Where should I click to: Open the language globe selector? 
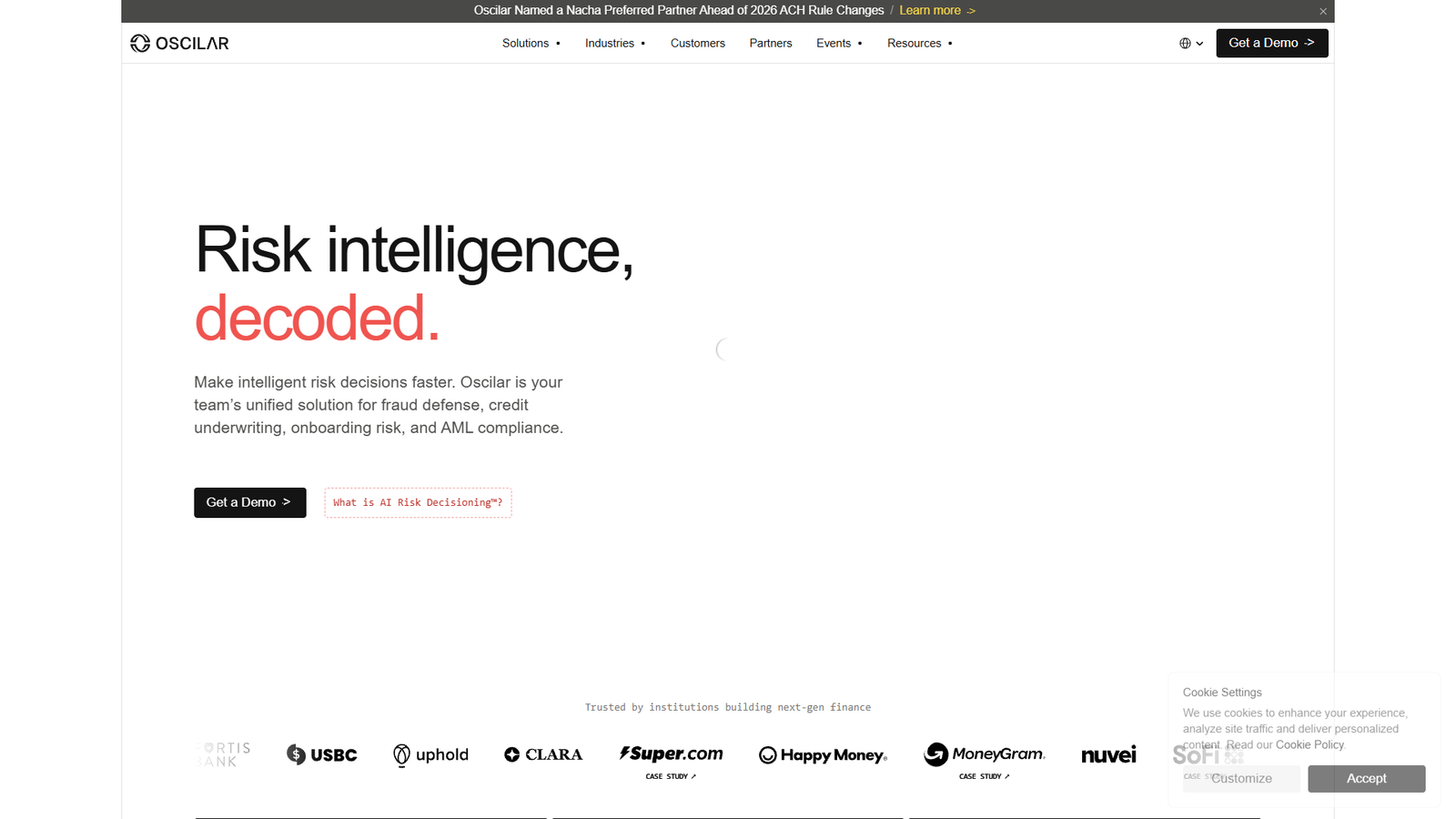click(x=1191, y=43)
